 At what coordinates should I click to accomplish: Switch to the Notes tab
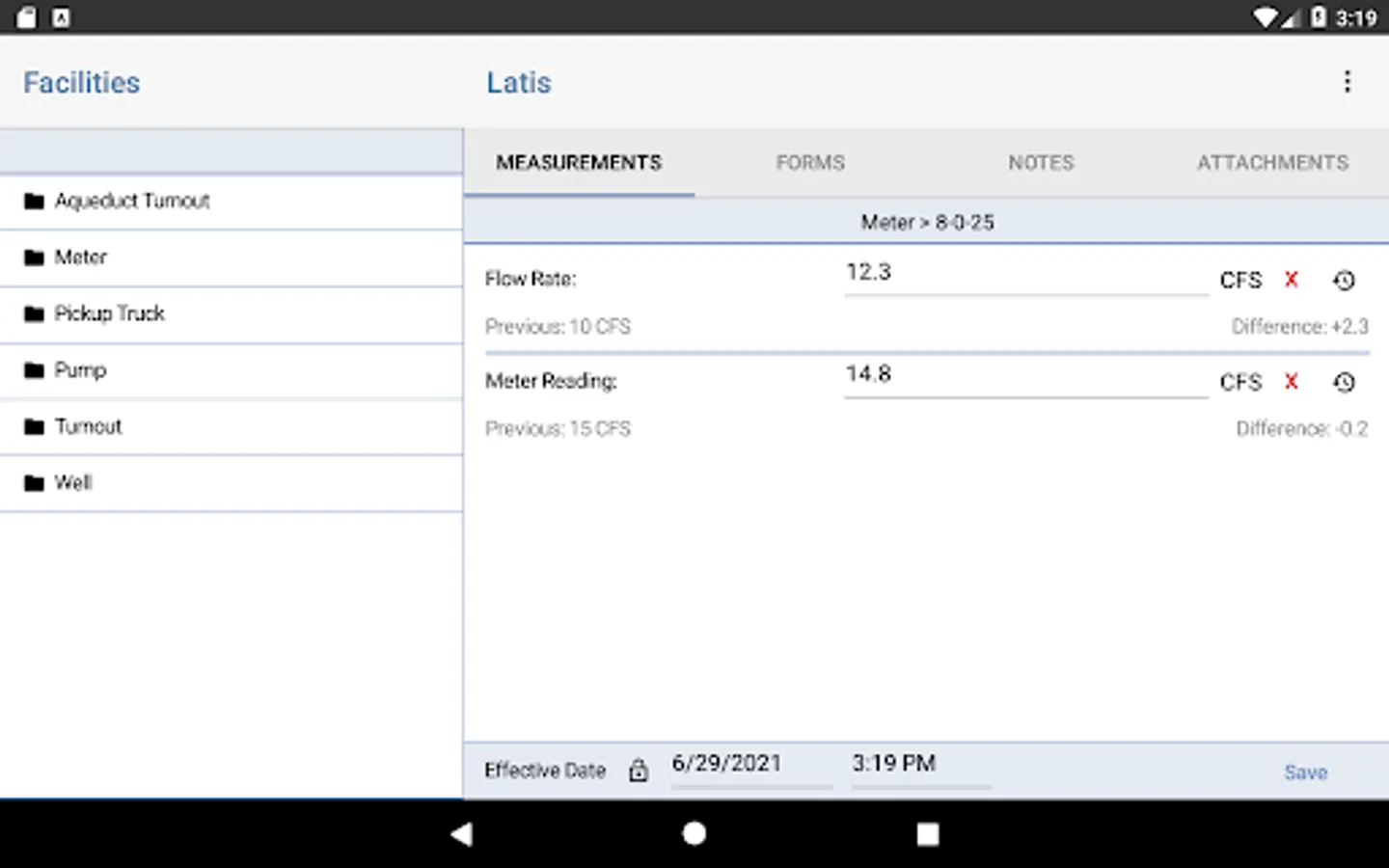[x=1042, y=163]
